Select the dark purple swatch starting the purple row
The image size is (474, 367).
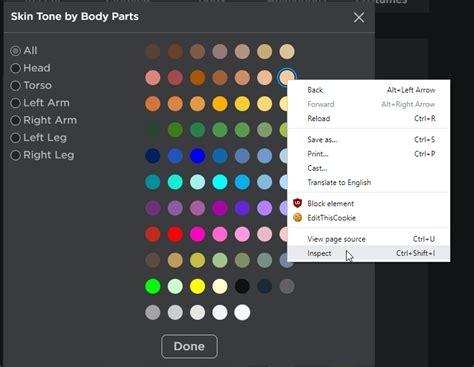tap(153, 208)
